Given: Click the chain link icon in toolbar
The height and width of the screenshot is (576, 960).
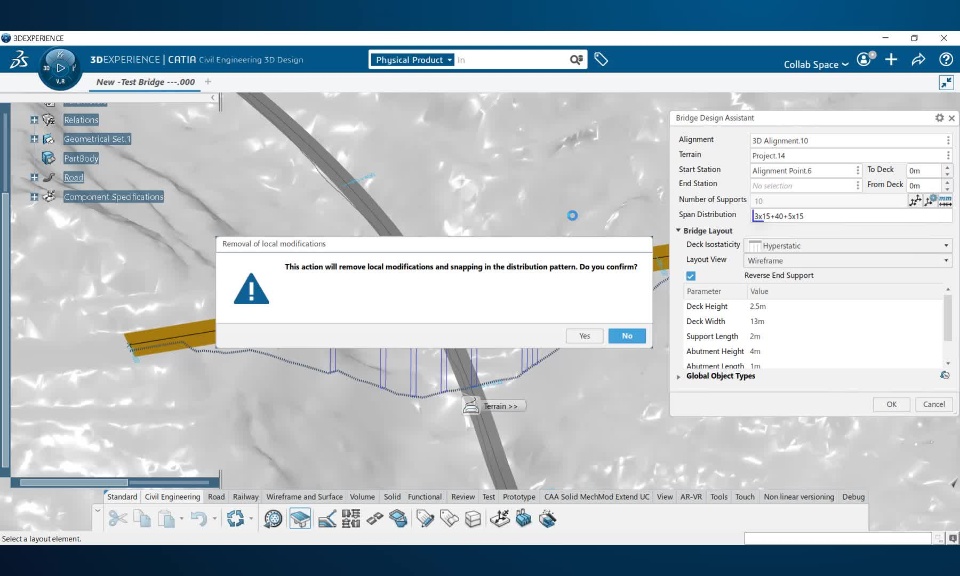Looking at the screenshot, I should 375,519.
